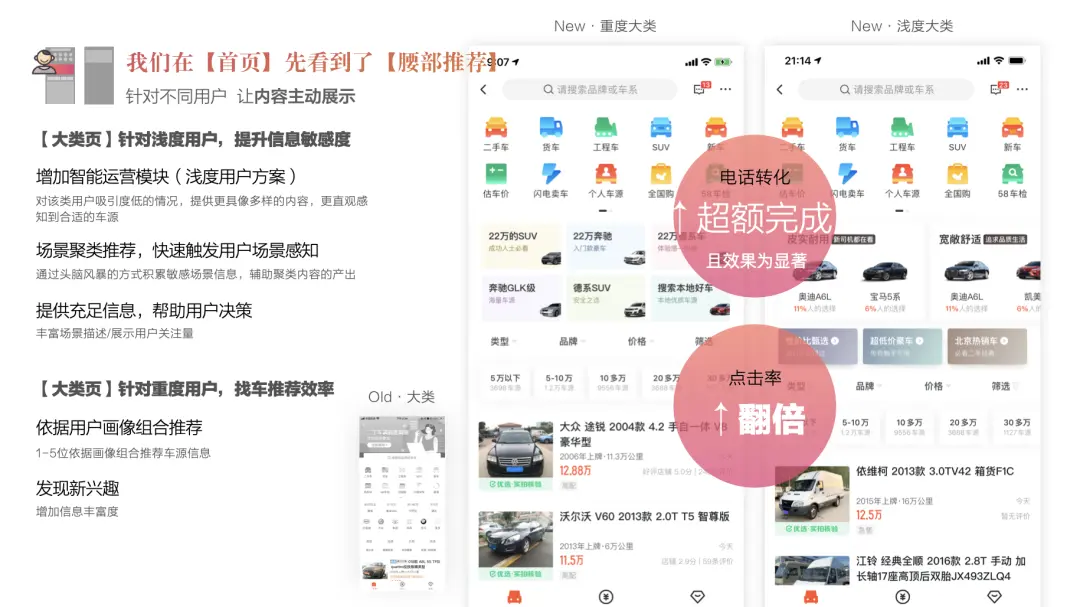This screenshot has width=1080, height=607.
Task: Open 筛选 filter in 浅度大类 phone
Action: (x=1005, y=386)
